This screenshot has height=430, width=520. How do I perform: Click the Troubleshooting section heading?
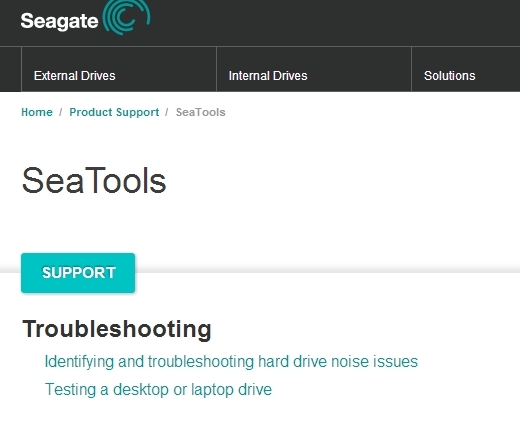tap(117, 329)
